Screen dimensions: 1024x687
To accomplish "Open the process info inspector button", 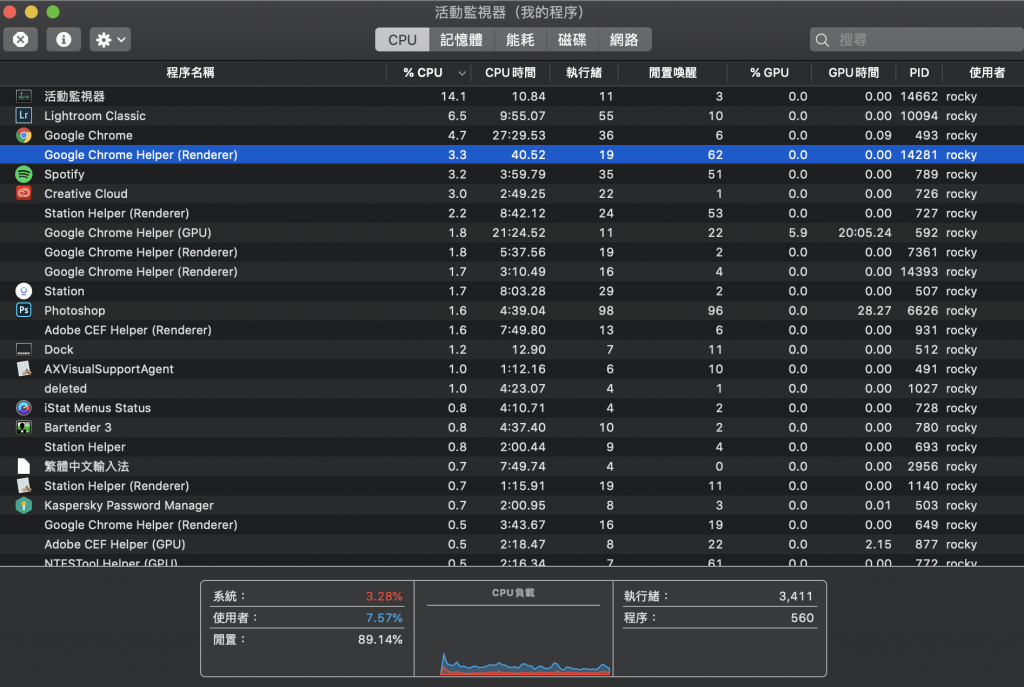I will point(63,40).
